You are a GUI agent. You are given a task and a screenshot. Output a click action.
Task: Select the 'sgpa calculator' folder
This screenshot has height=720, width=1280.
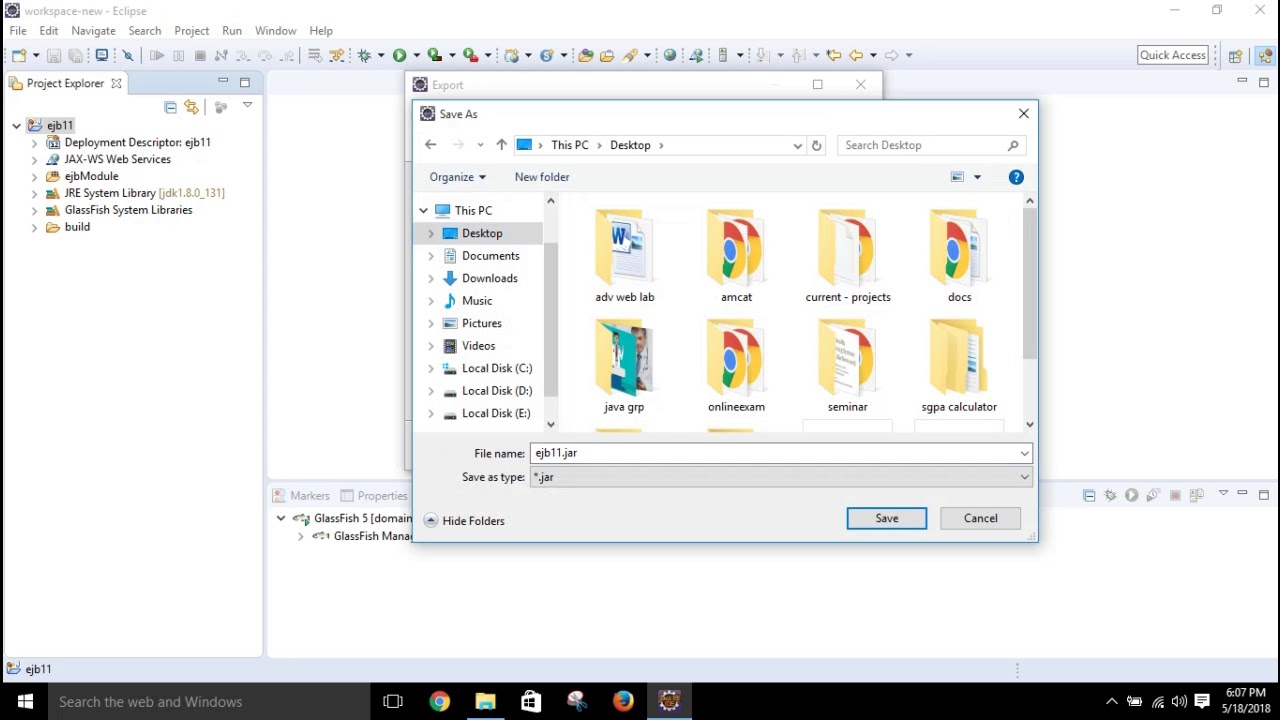[959, 366]
